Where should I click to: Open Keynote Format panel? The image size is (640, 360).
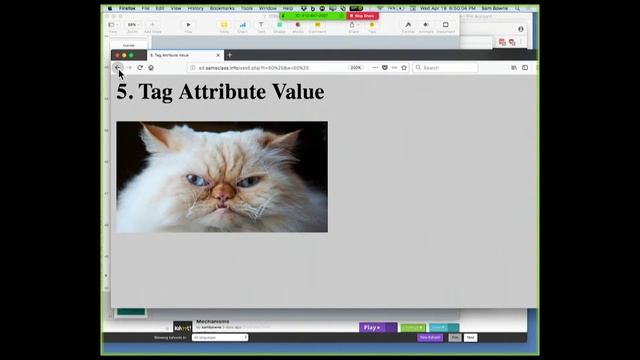(x=408, y=27)
